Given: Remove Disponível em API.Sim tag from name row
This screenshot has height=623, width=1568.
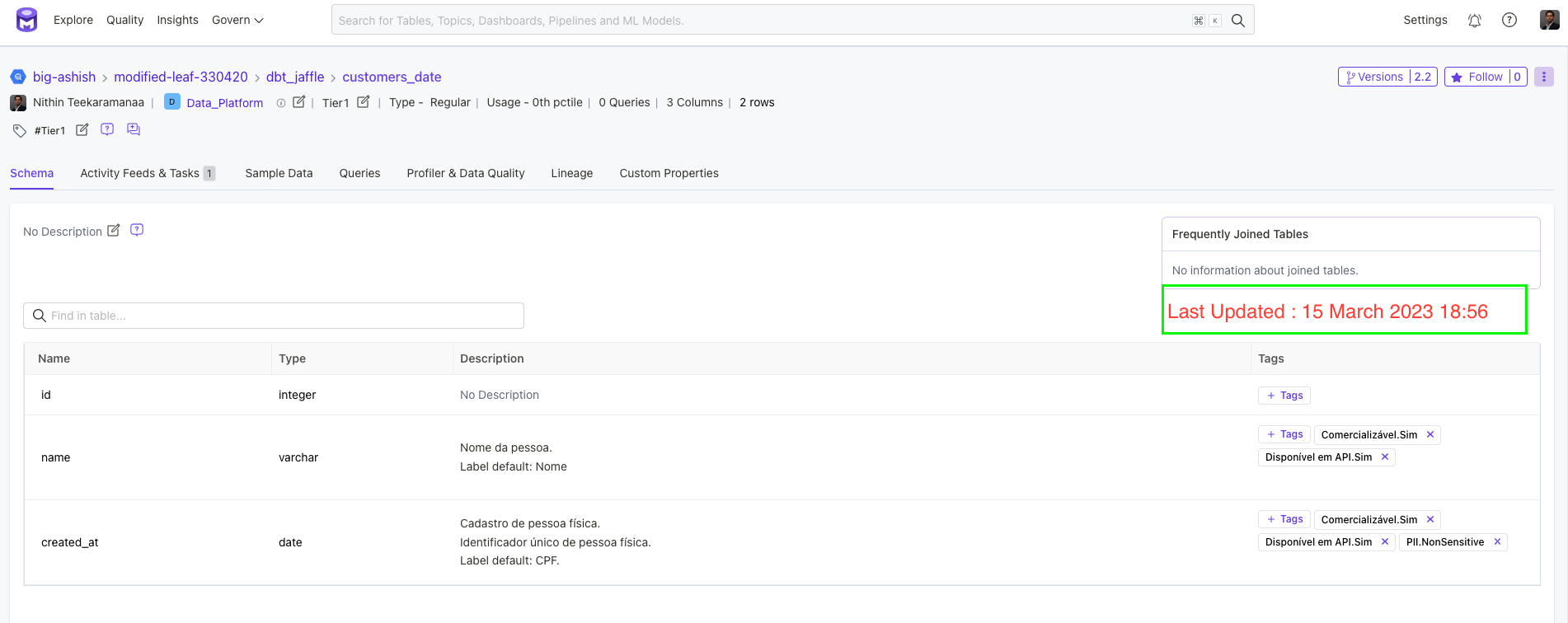Looking at the screenshot, I should point(1385,457).
